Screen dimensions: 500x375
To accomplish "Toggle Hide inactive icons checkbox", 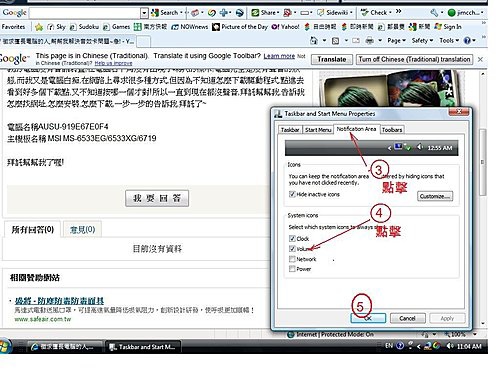I will click(x=292, y=194).
